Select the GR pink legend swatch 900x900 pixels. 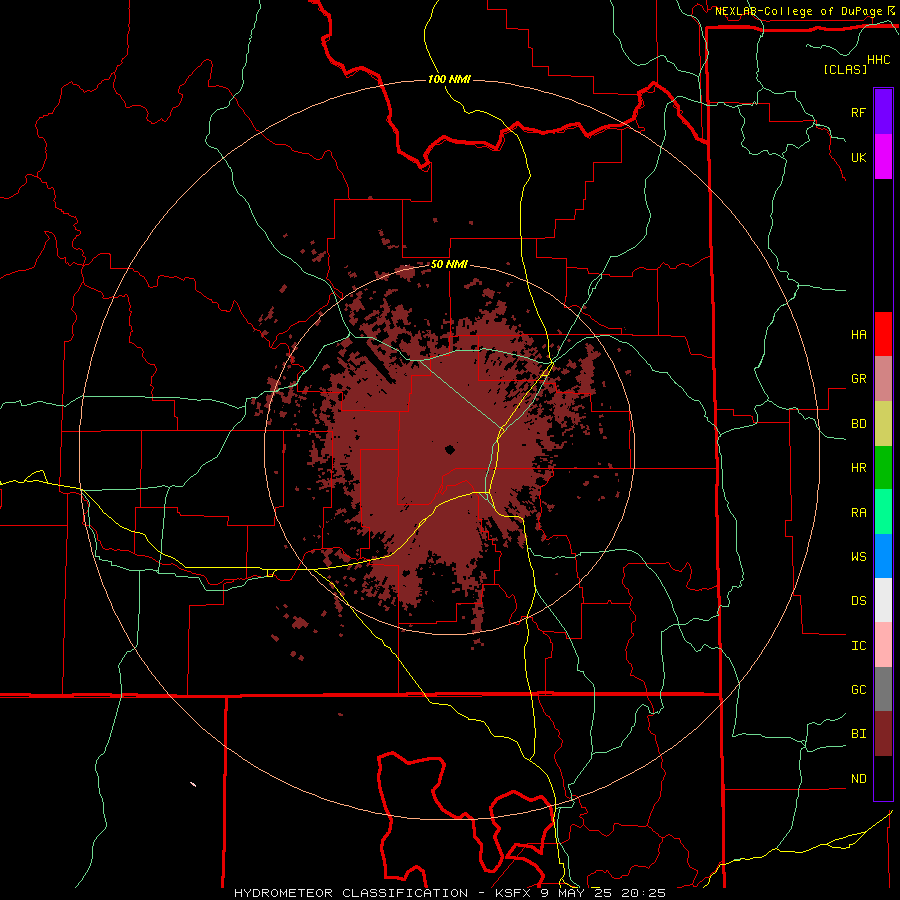(883, 378)
